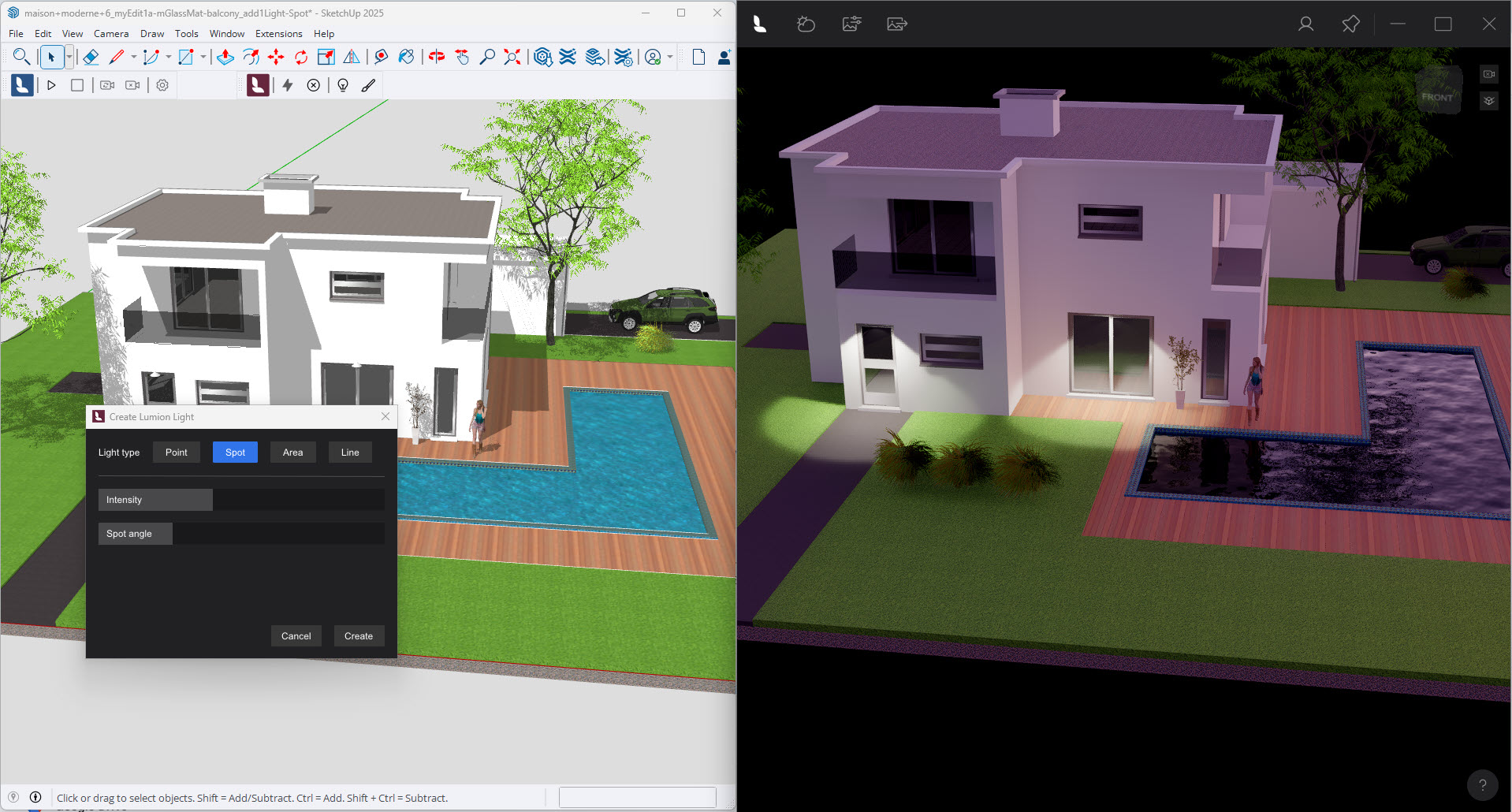This screenshot has height=812, width=1512.
Task: Choose the Line light type
Action: coord(350,453)
